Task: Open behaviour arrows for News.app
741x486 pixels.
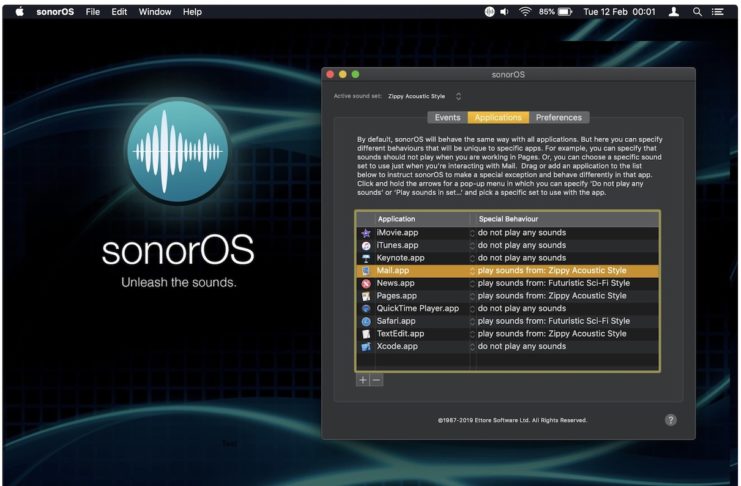Action: (472, 284)
